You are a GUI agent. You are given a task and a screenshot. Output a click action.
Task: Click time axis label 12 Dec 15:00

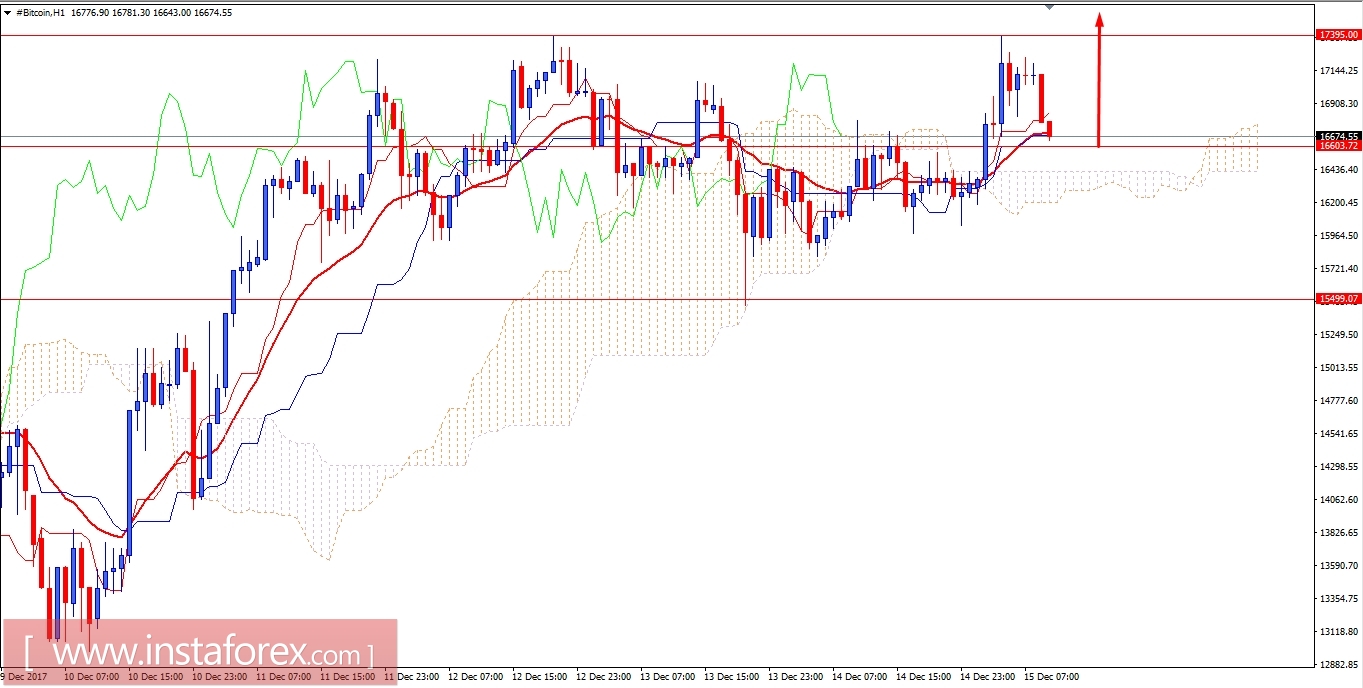pyautogui.click(x=538, y=677)
